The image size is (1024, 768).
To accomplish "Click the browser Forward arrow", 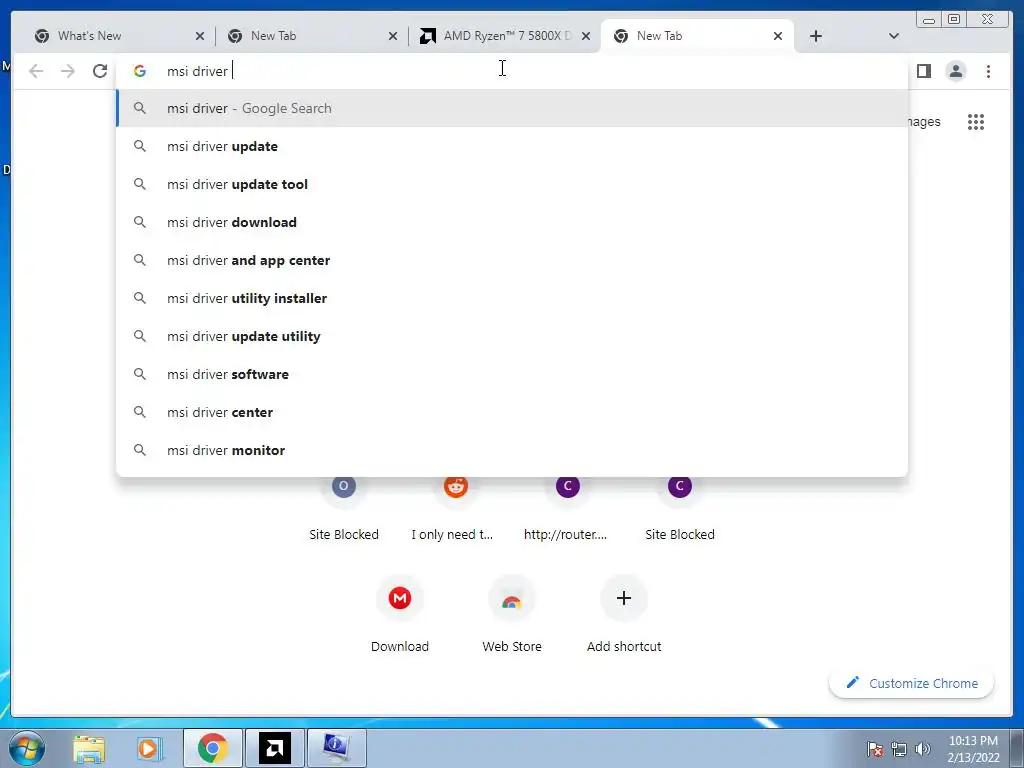I will (x=68, y=71).
